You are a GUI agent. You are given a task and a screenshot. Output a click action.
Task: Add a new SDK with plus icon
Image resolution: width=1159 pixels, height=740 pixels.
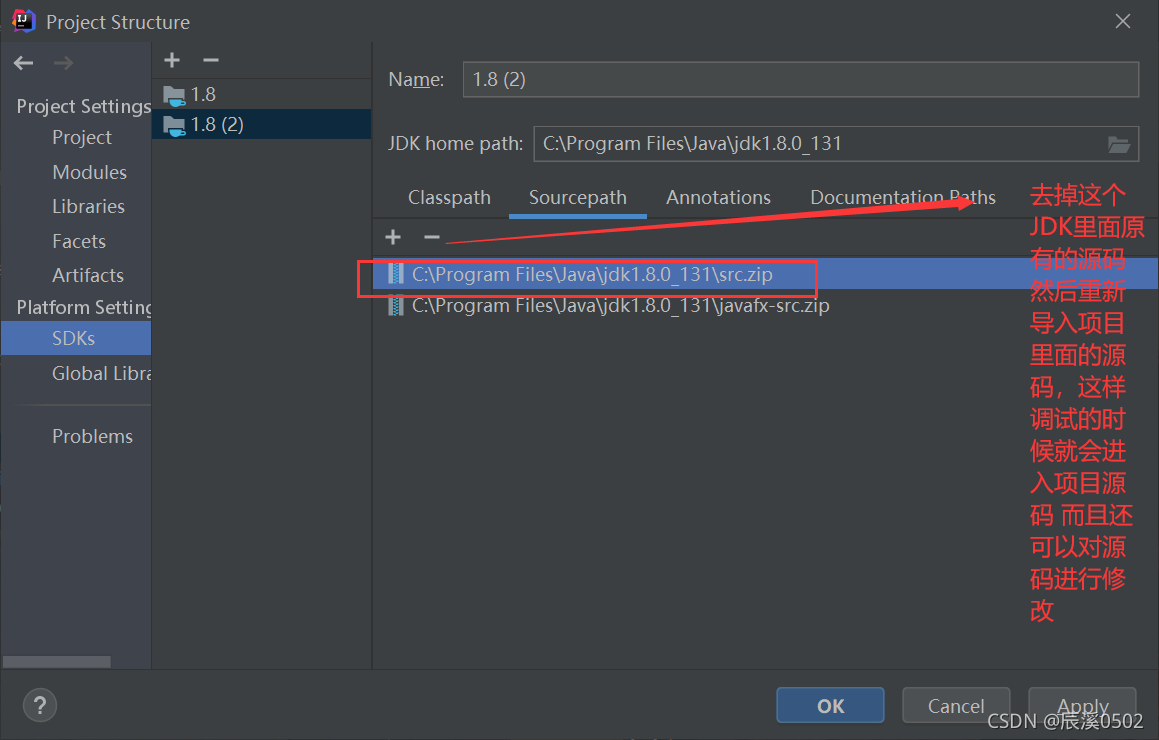pyautogui.click(x=172, y=60)
